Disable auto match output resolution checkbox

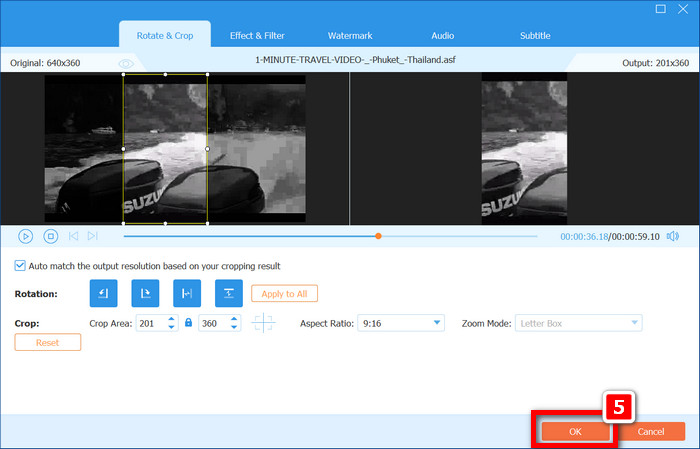20,266
